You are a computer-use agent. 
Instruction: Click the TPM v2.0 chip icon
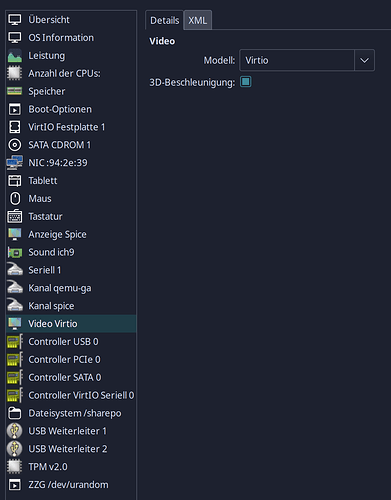pos(15,467)
